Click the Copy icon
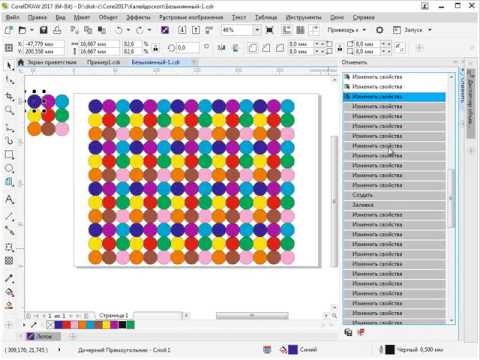 (88, 30)
